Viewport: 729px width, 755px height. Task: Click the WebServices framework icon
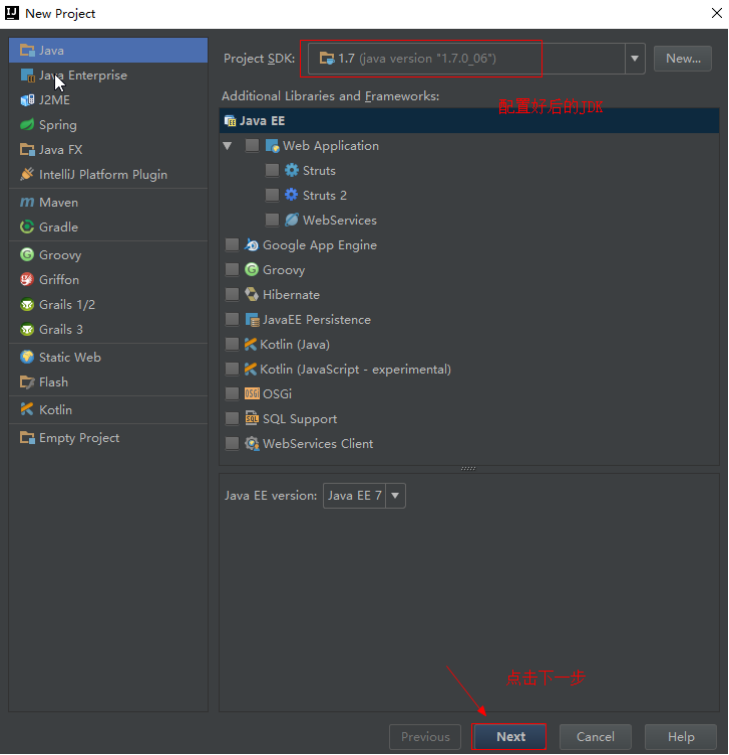pos(292,220)
